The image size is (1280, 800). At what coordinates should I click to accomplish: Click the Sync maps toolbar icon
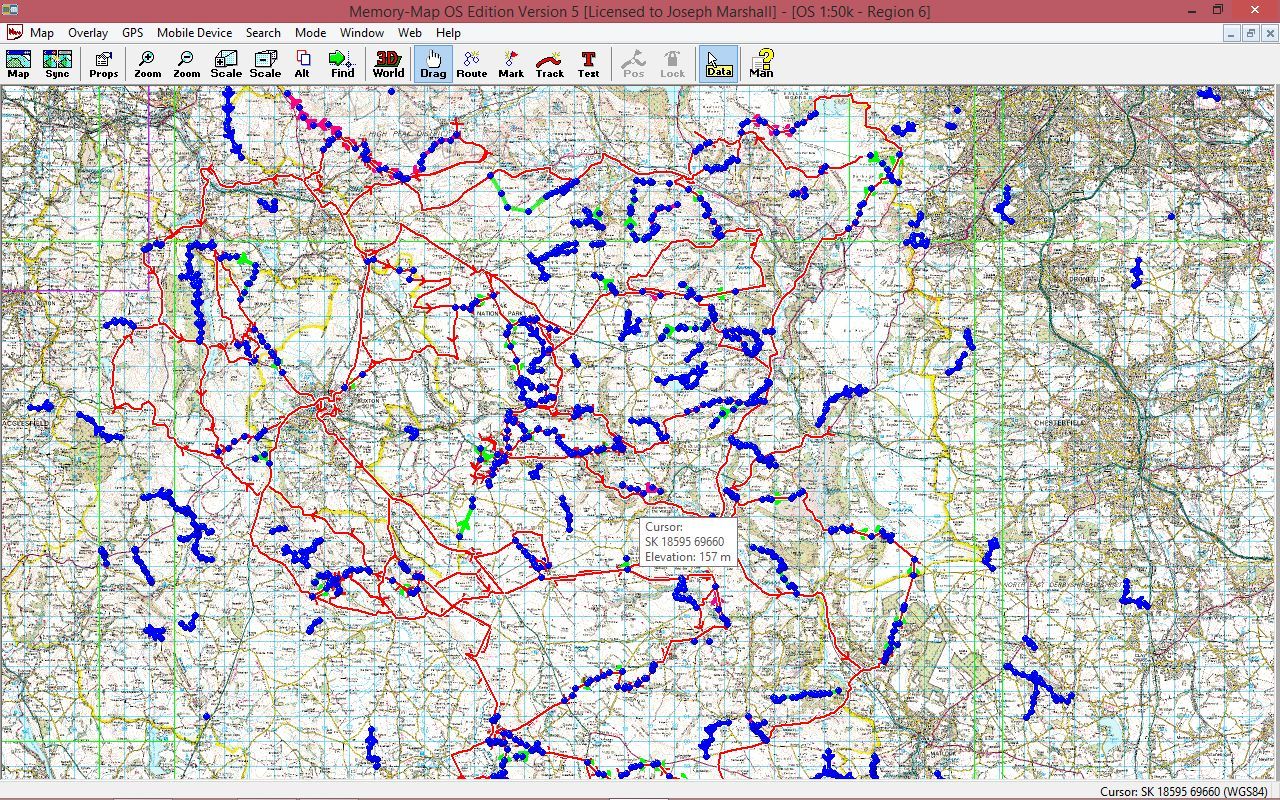click(58, 64)
